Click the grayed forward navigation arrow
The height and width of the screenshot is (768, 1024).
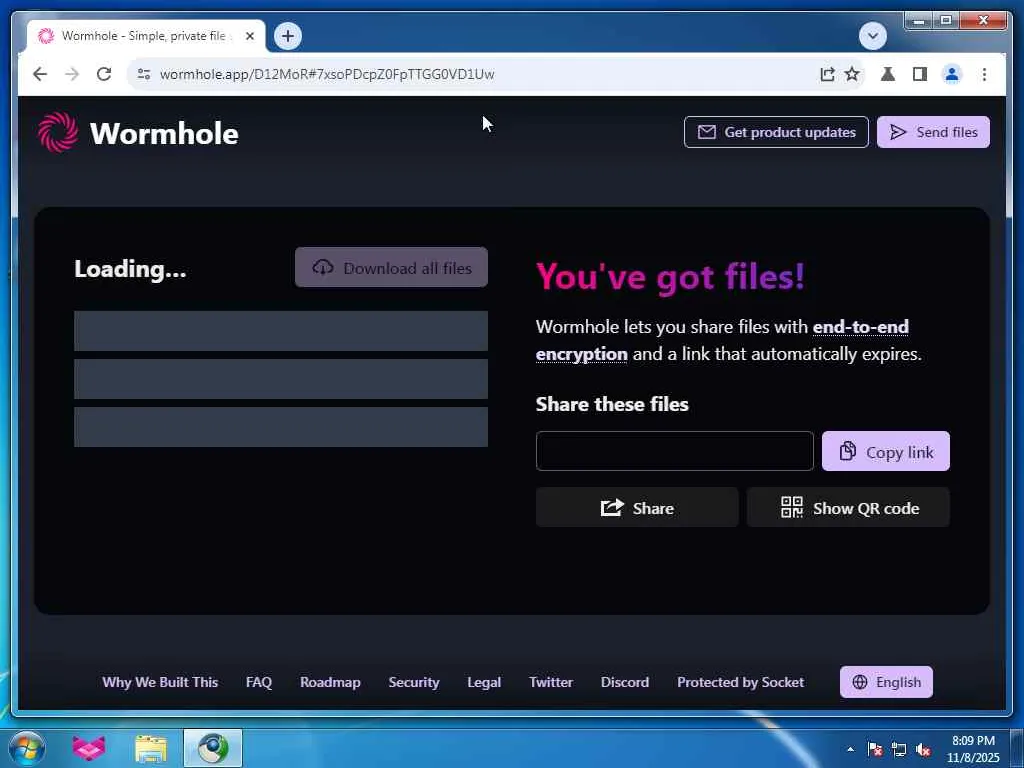[72, 74]
